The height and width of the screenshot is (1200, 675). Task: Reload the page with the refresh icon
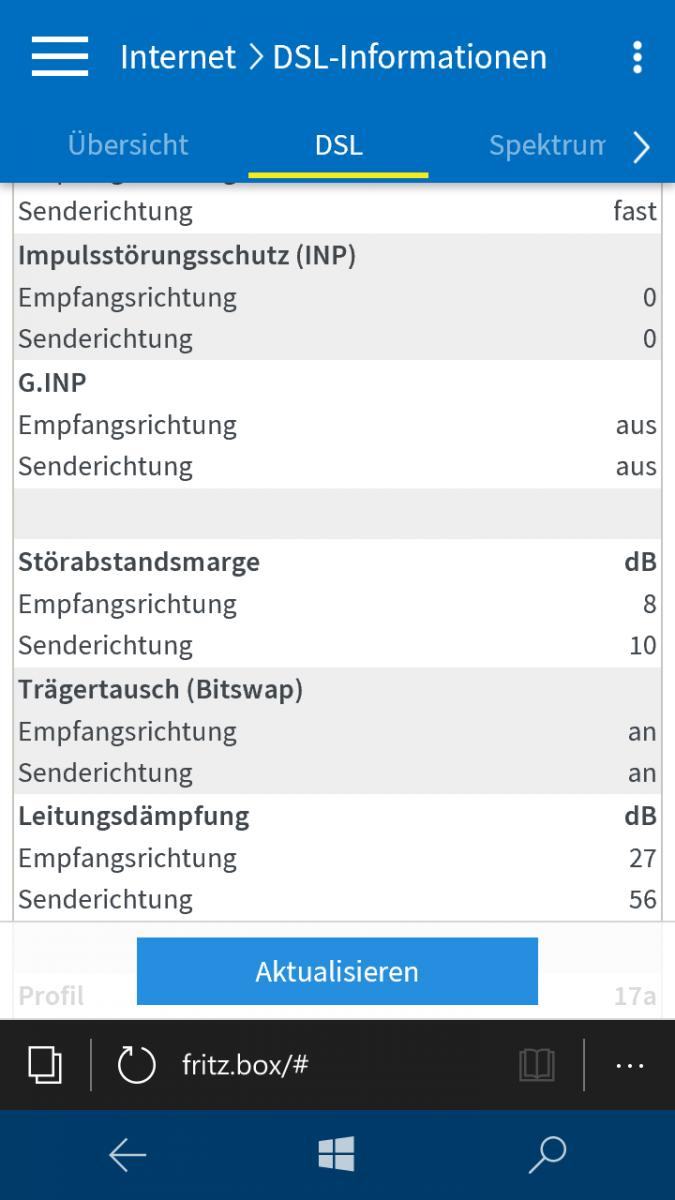136,1064
